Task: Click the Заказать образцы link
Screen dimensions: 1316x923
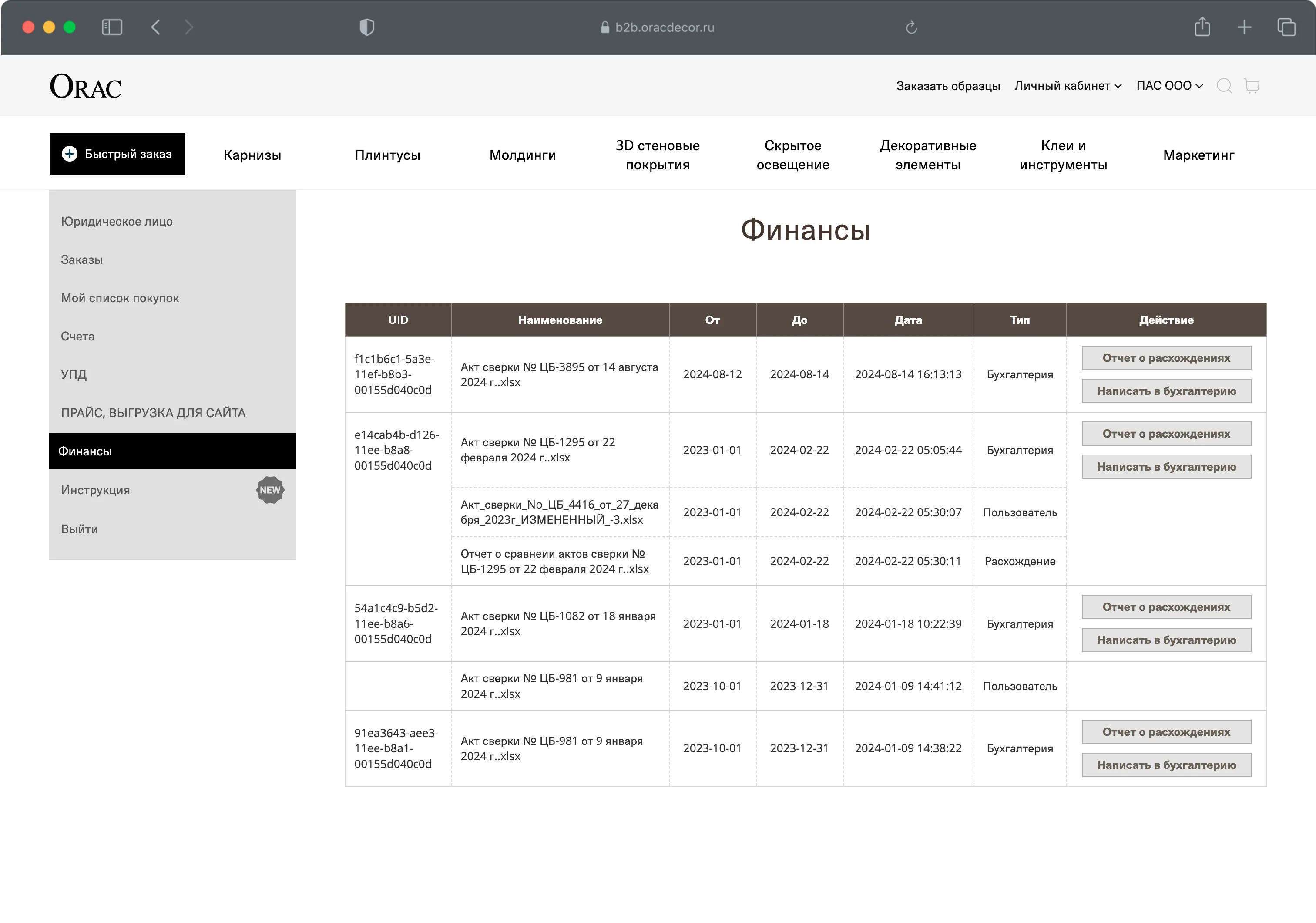Action: pyautogui.click(x=947, y=86)
